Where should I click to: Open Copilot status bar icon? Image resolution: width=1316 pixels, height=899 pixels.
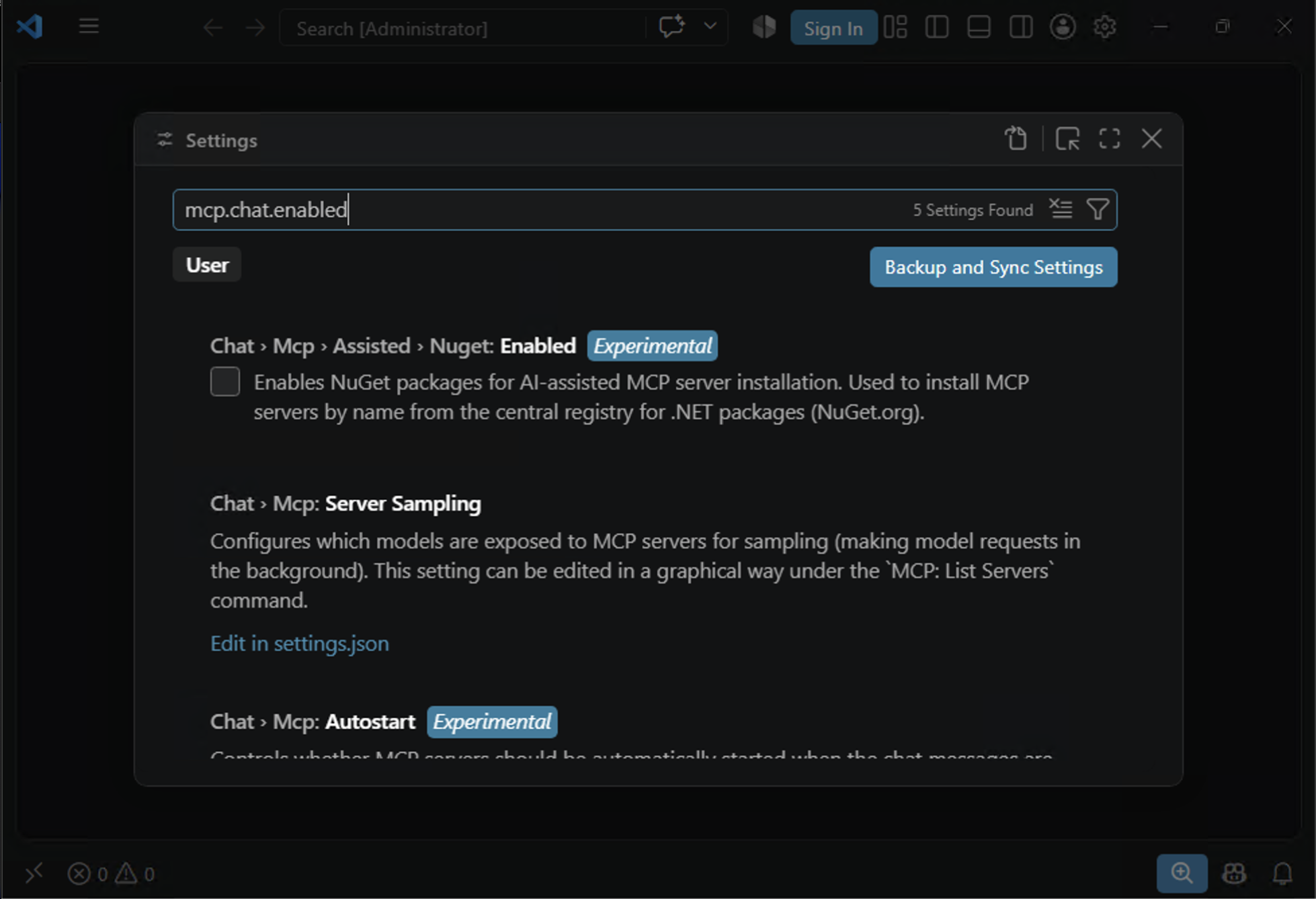click(1234, 873)
